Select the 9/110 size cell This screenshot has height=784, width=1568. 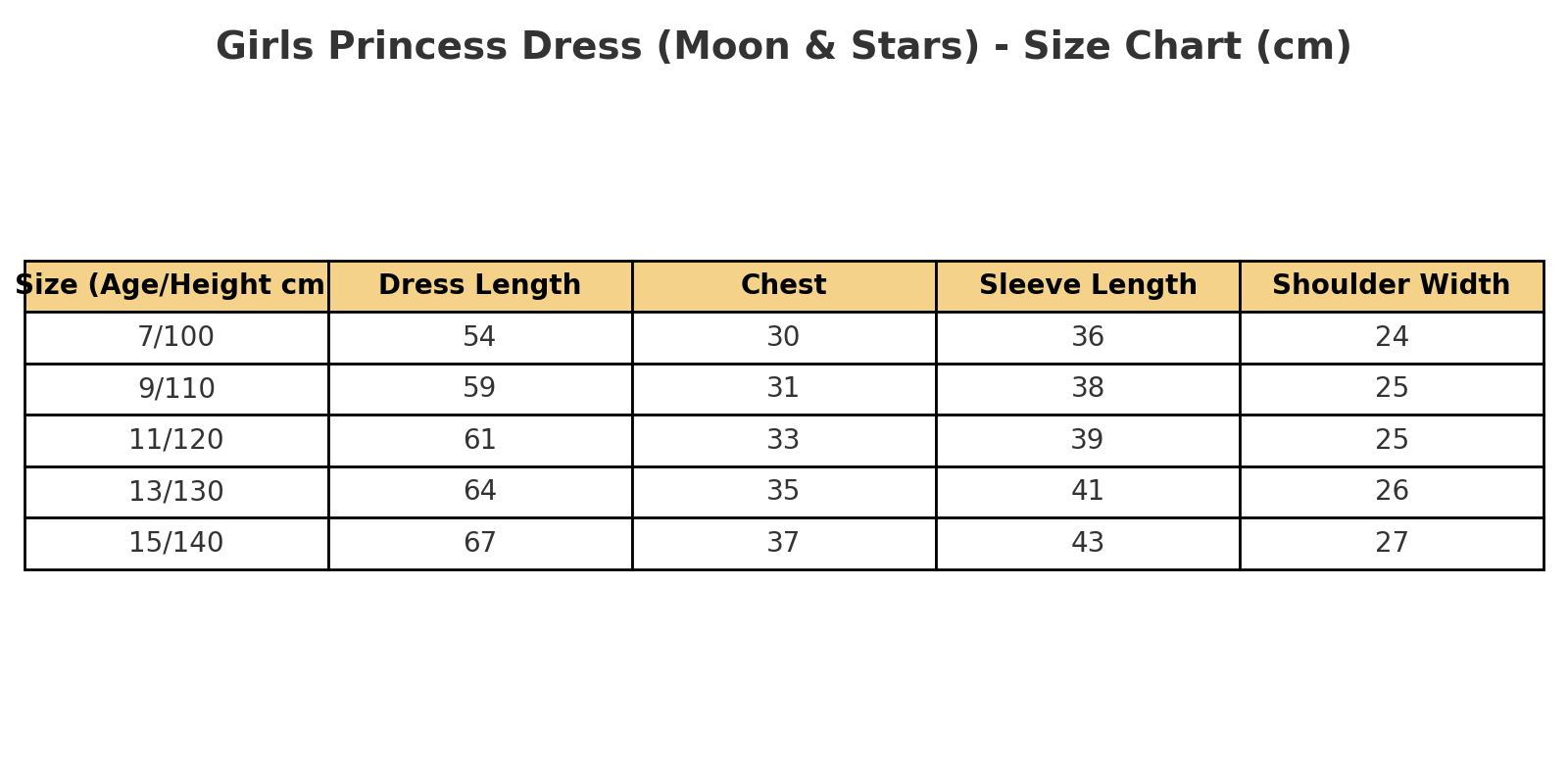click(x=176, y=389)
